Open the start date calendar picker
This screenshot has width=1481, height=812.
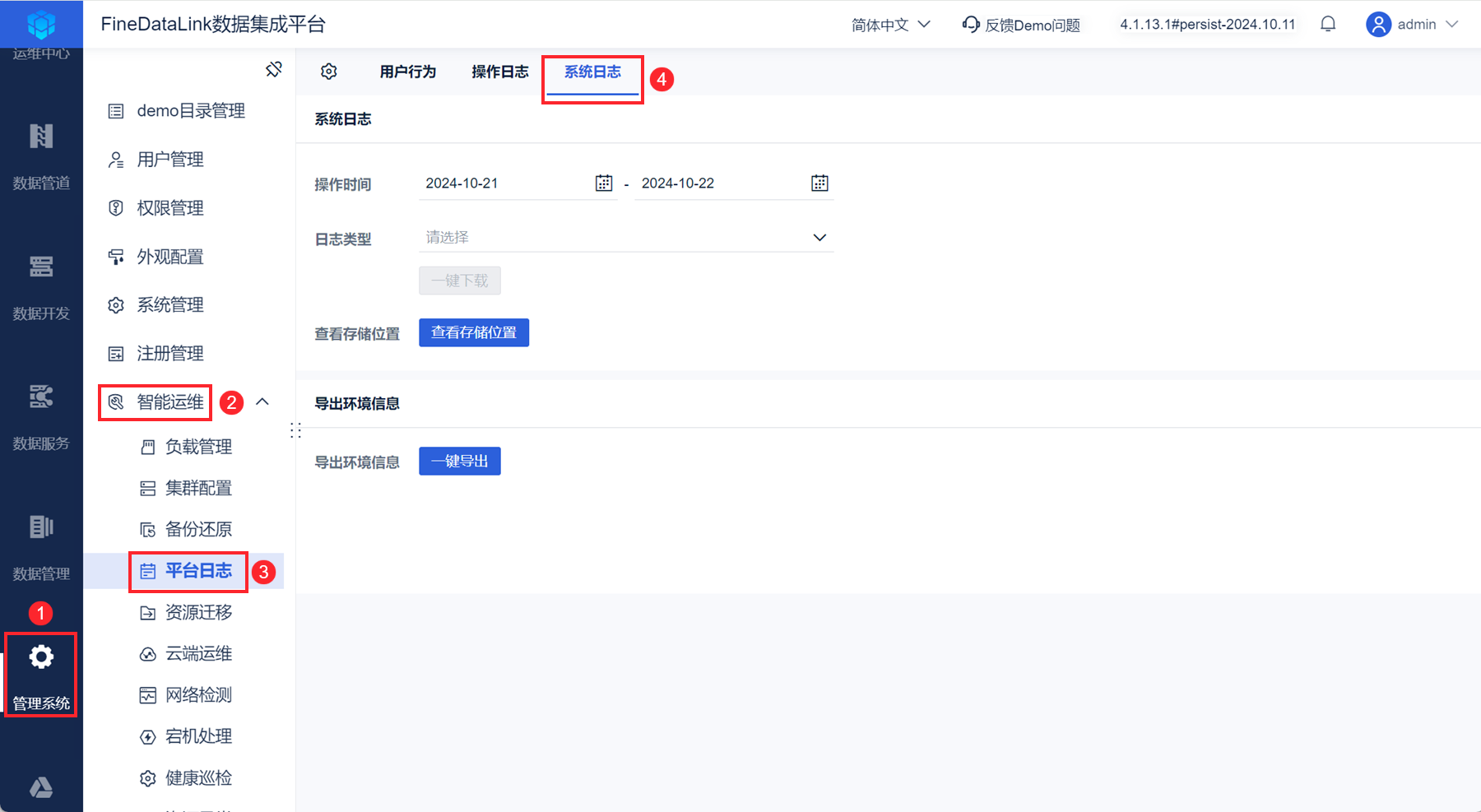[x=604, y=183]
